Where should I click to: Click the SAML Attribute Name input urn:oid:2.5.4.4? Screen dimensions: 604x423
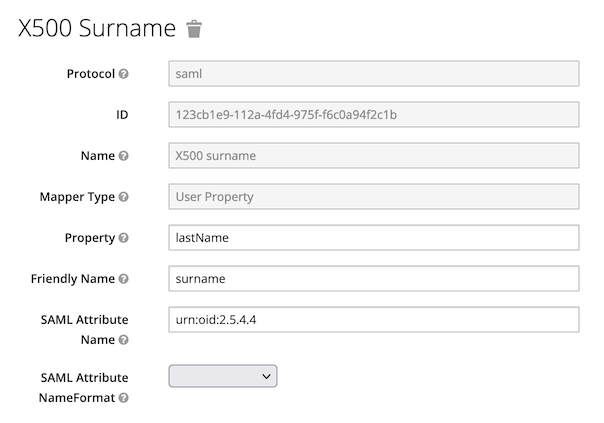tap(374, 319)
